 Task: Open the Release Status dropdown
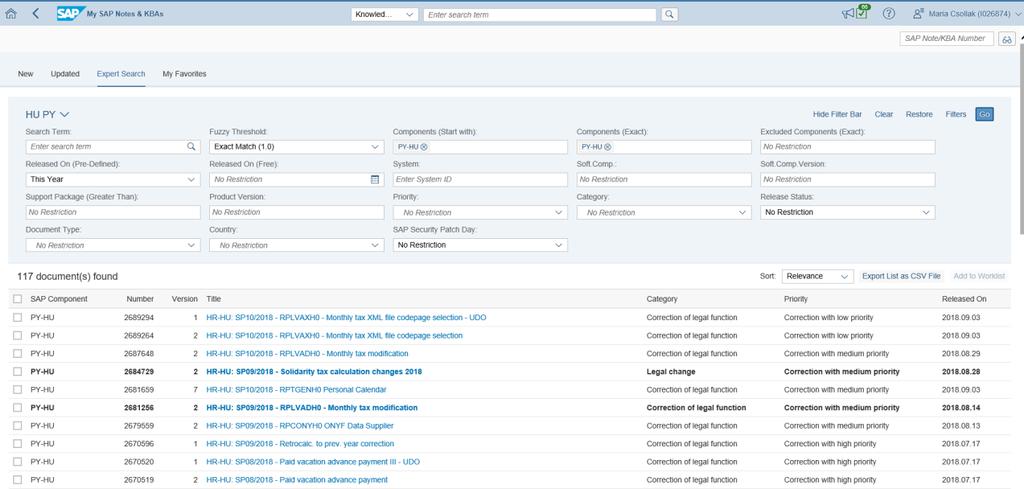pyautogui.click(x=848, y=212)
